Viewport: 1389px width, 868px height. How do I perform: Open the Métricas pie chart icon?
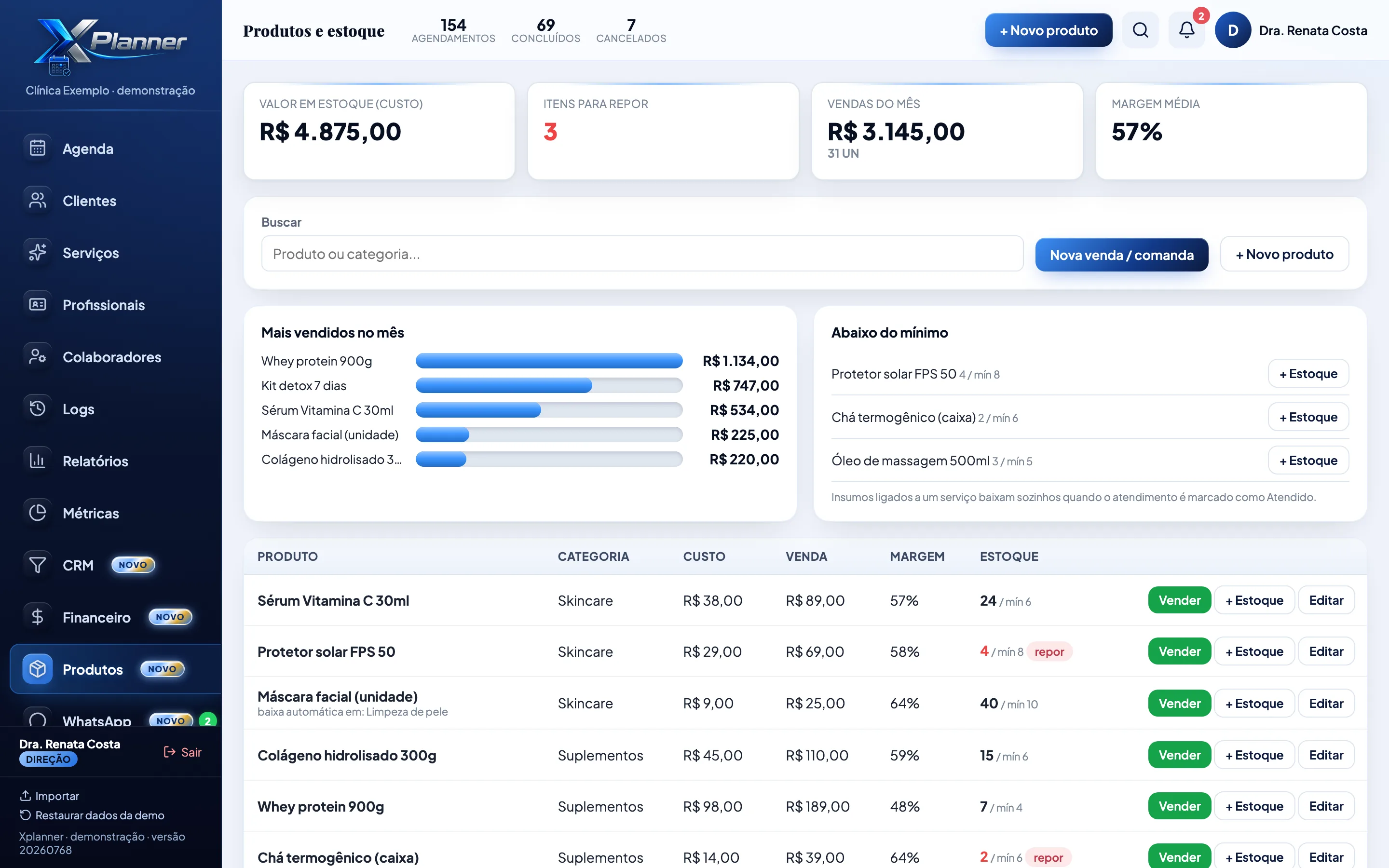coord(37,513)
